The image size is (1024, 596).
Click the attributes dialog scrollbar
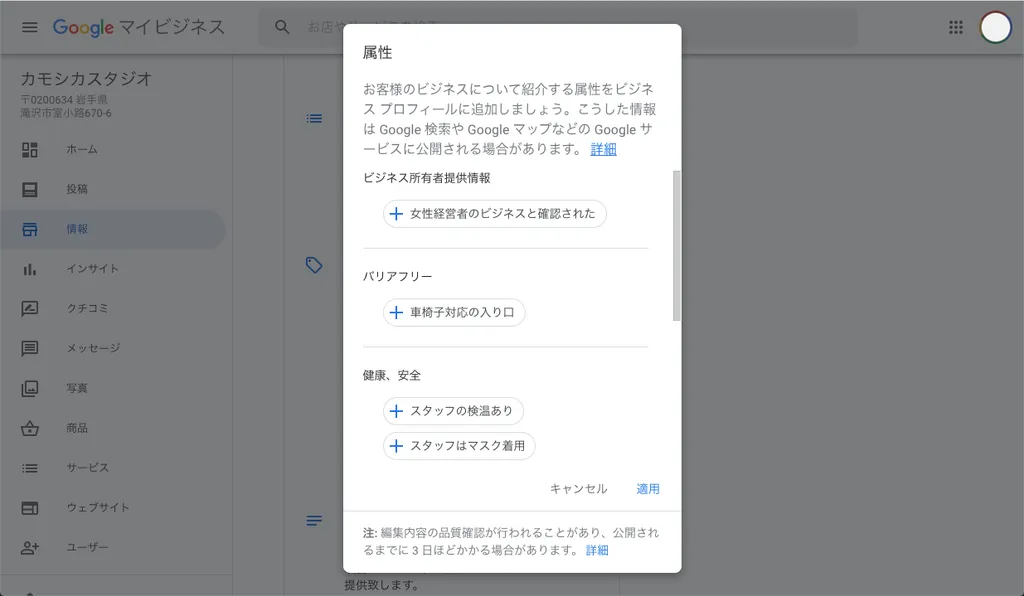(x=677, y=246)
